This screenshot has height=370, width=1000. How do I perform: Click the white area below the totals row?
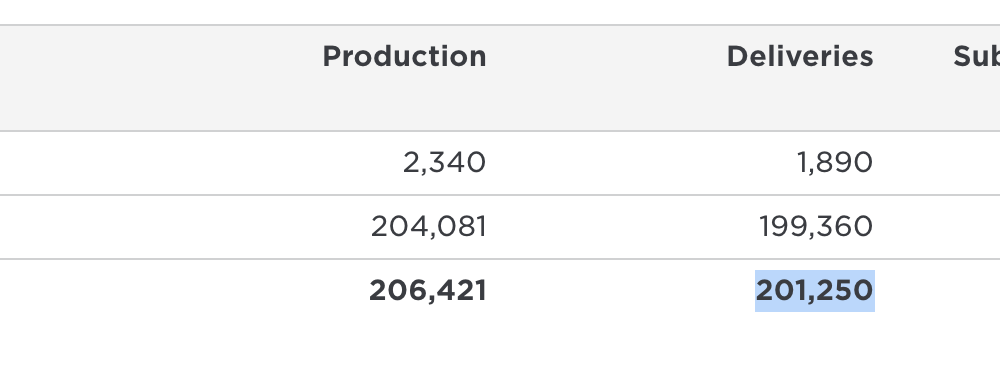(x=500, y=344)
